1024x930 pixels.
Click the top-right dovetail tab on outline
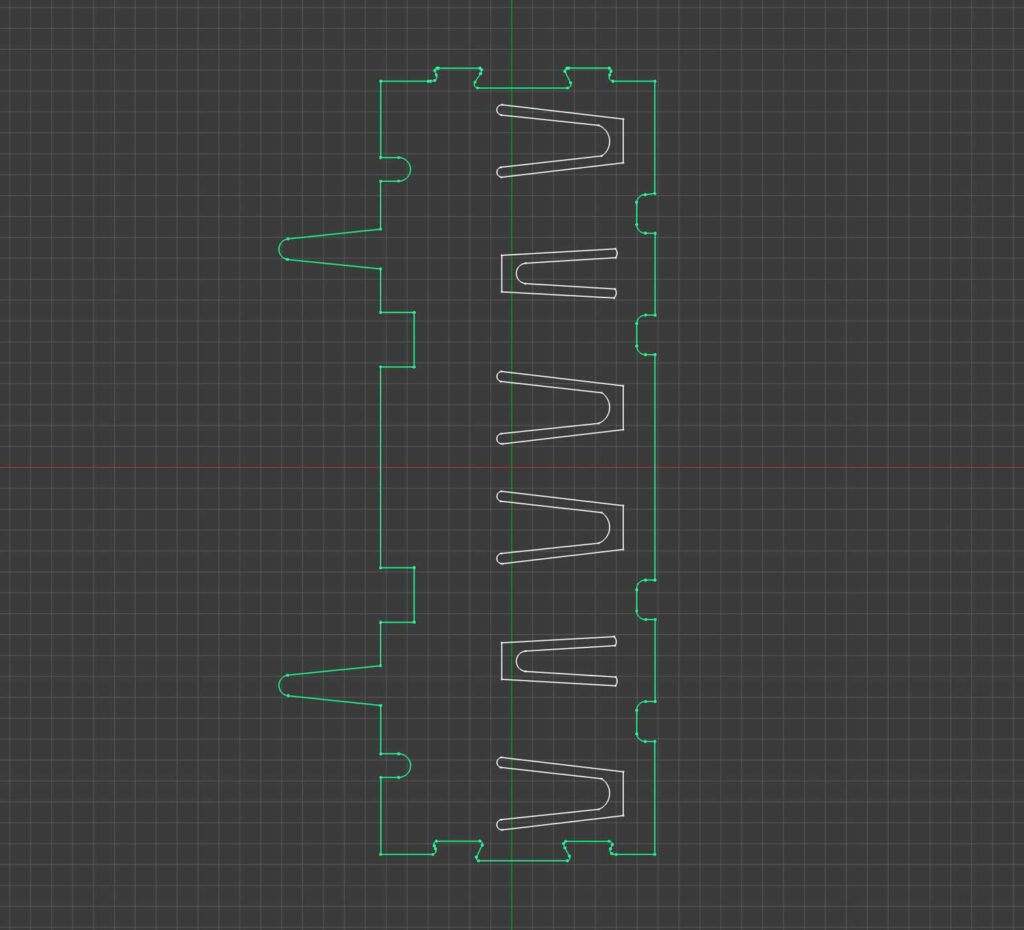[588, 69]
